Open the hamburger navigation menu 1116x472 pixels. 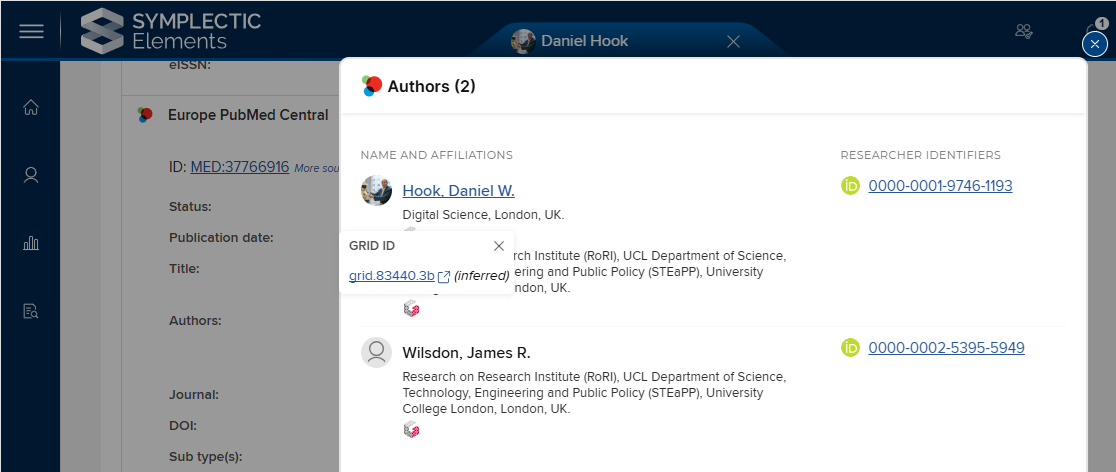(x=32, y=31)
